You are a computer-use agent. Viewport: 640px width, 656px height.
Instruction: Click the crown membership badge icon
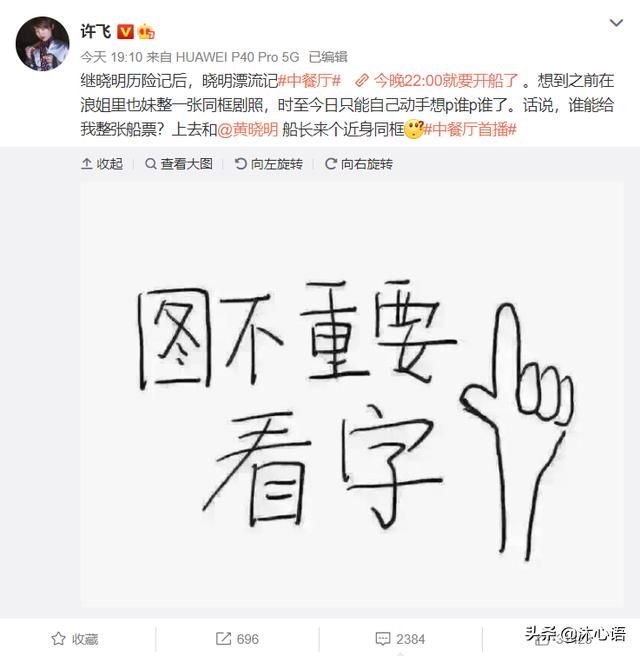[146, 32]
